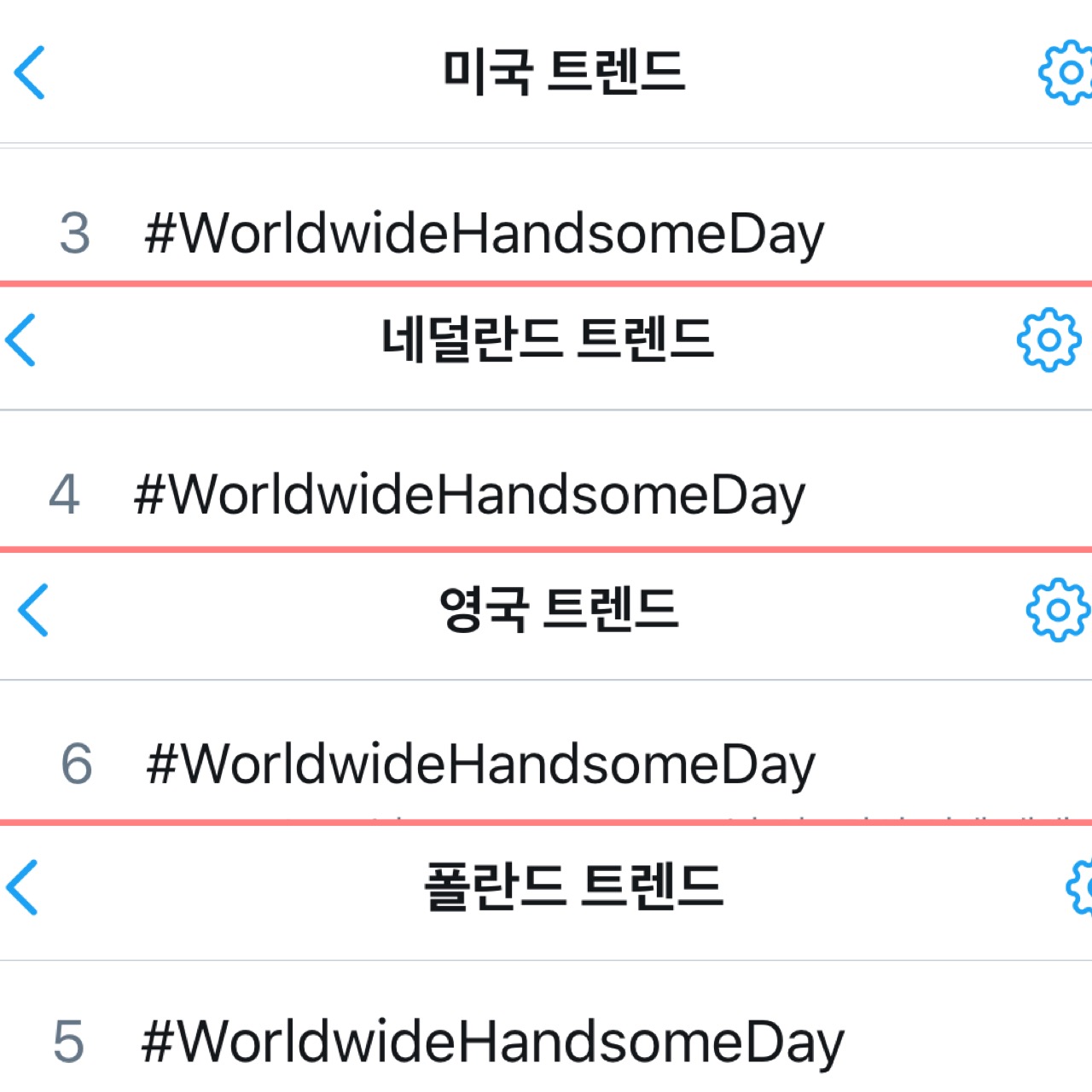The height and width of the screenshot is (1092, 1092).
Task: Tap #WorldwideHandsomeDay ranked 6 in UK trends
Action: pyautogui.click(x=480, y=764)
